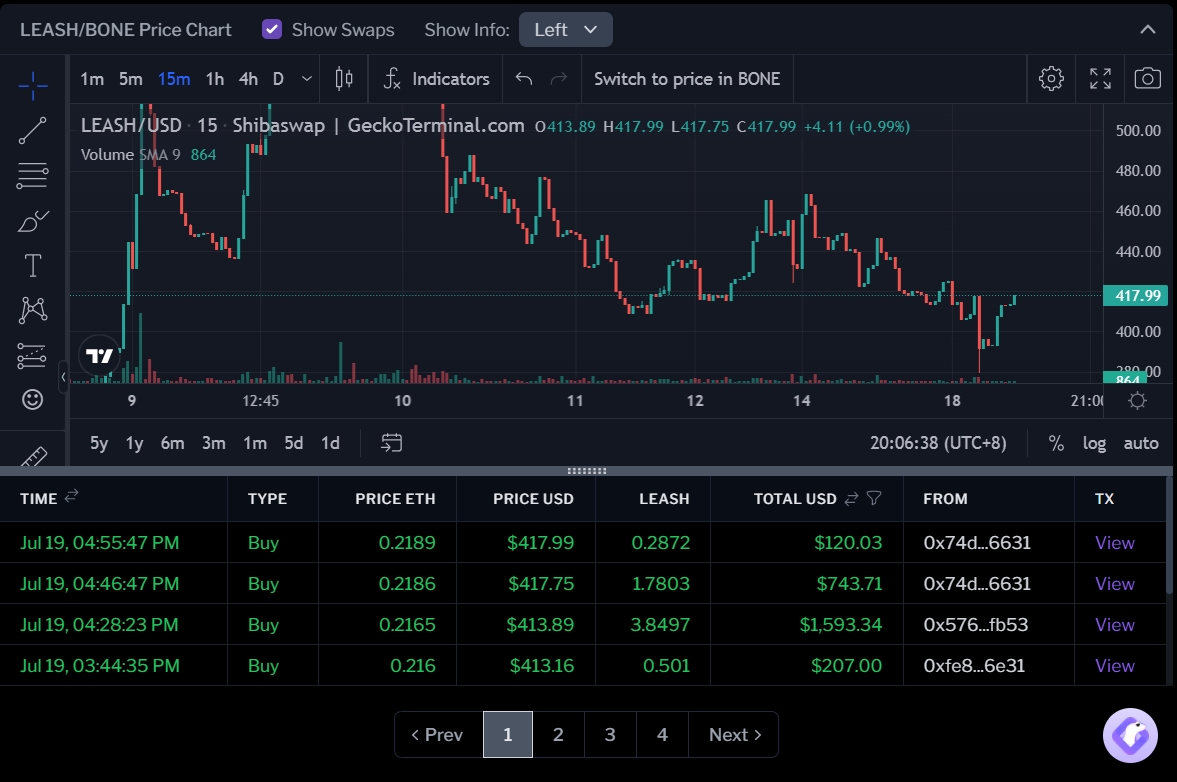The image size is (1177, 782).
Task: Open the forecasting and measurement tool
Action: (x=32, y=355)
